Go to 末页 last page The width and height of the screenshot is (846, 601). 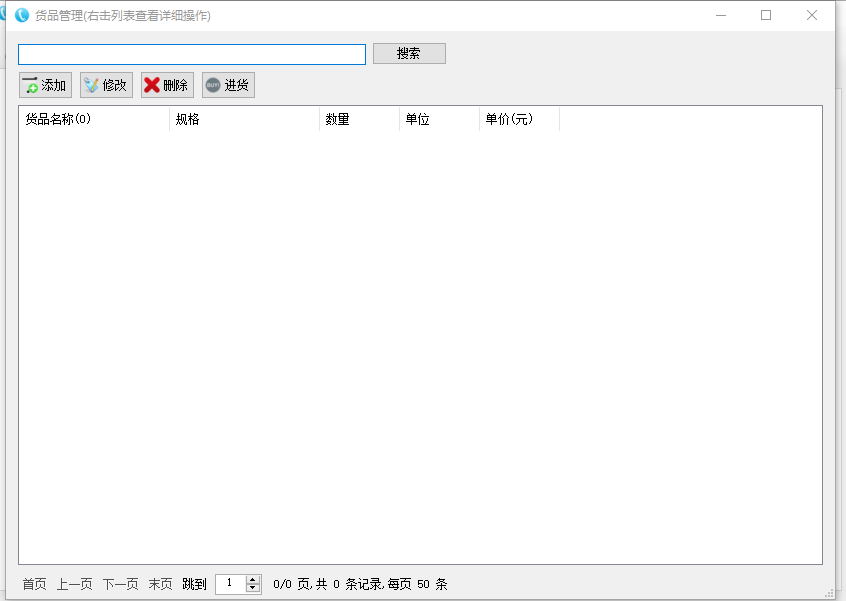(160, 584)
